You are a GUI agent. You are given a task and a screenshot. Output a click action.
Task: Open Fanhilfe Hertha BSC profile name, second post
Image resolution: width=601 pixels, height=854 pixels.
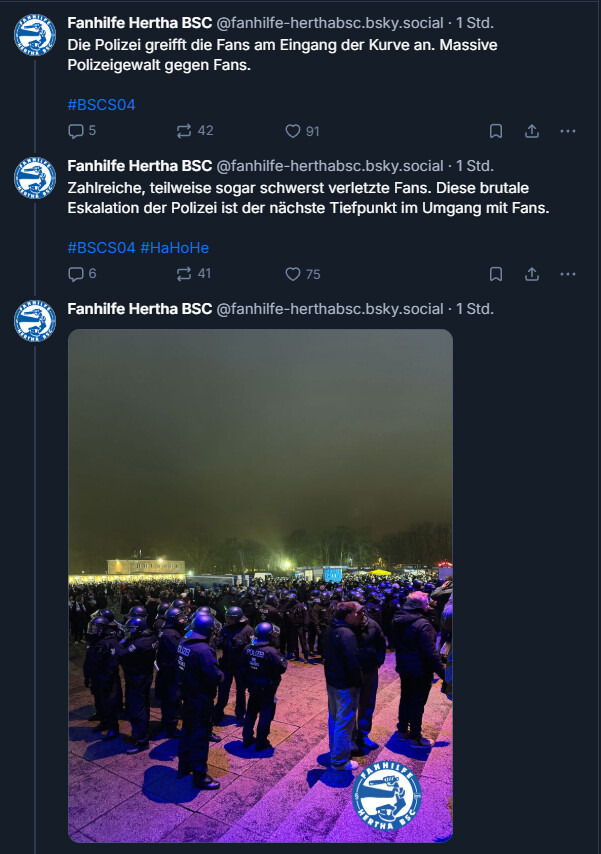tap(139, 166)
